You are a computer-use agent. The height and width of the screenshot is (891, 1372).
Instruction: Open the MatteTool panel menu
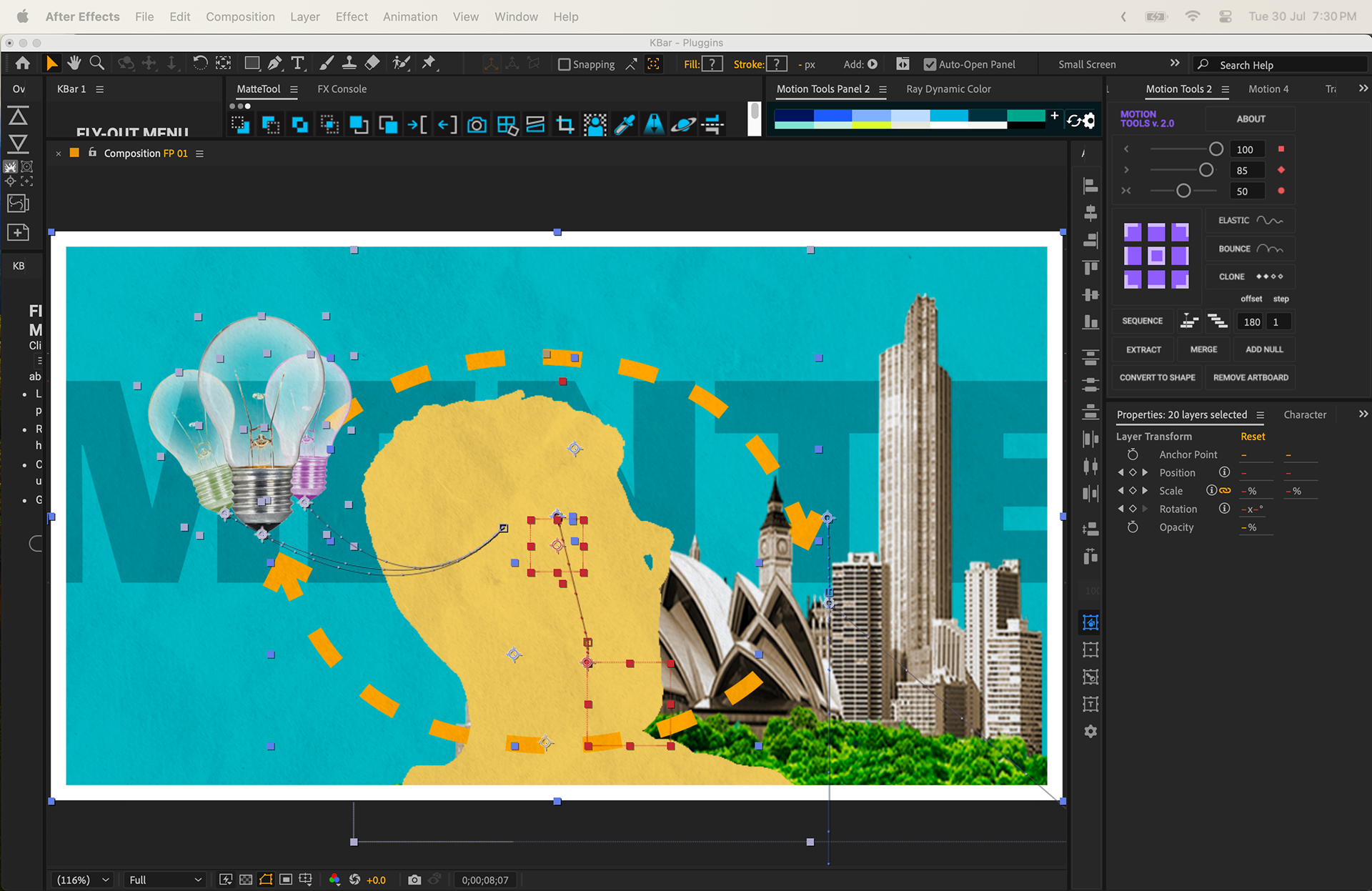point(294,89)
